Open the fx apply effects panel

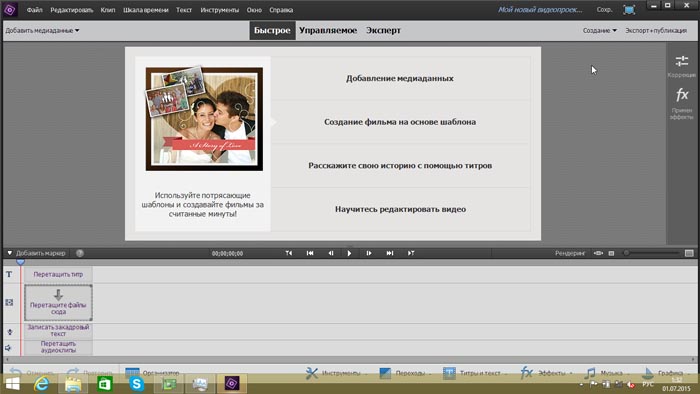[x=681, y=103]
